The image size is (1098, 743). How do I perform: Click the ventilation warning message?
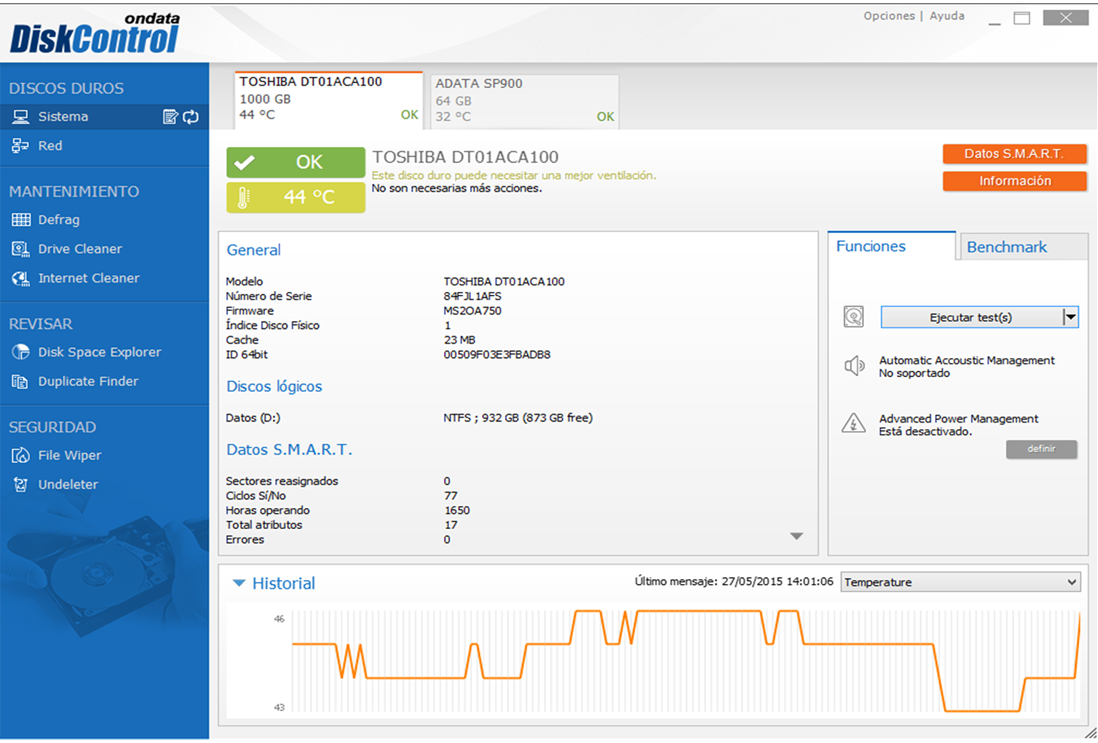tap(514, 176)
